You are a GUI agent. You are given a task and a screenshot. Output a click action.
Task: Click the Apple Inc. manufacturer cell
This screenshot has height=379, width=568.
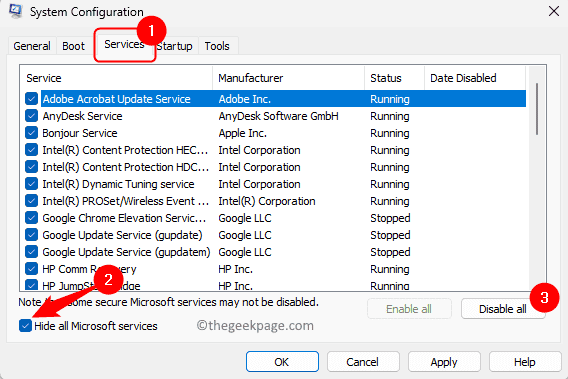(243, 133)
